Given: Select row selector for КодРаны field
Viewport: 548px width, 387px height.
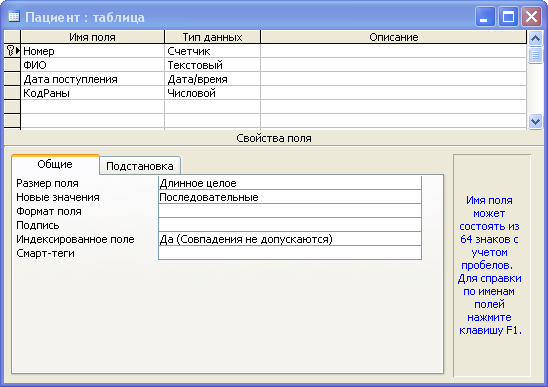Looking at the screenshot, I should click(12, 93).
